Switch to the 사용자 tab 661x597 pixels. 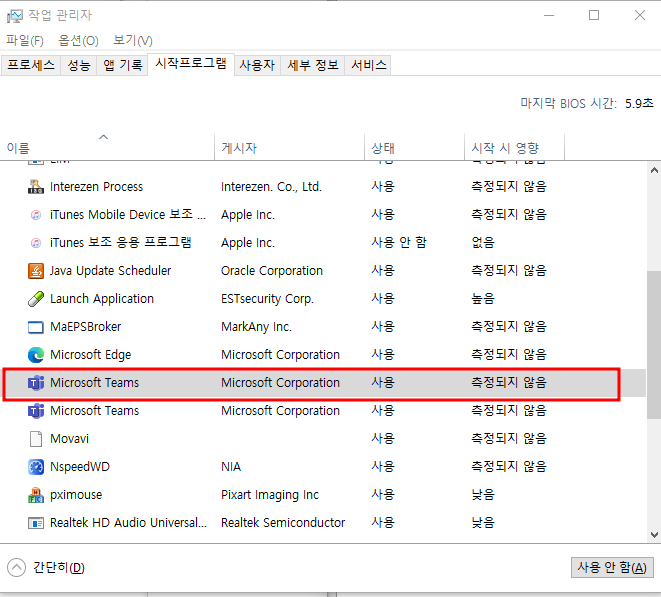(257, 65)
